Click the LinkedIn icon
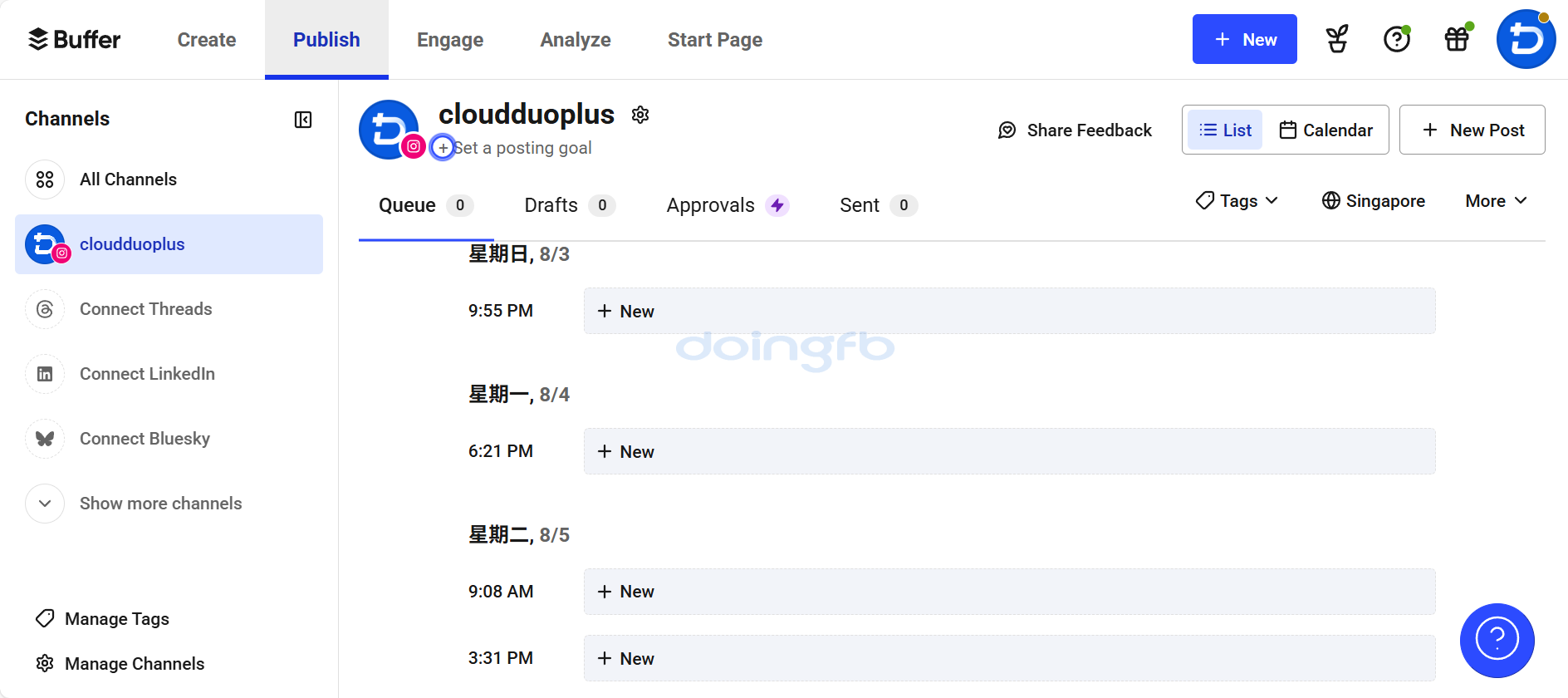1568x698 pixels. tap(45, 374)
